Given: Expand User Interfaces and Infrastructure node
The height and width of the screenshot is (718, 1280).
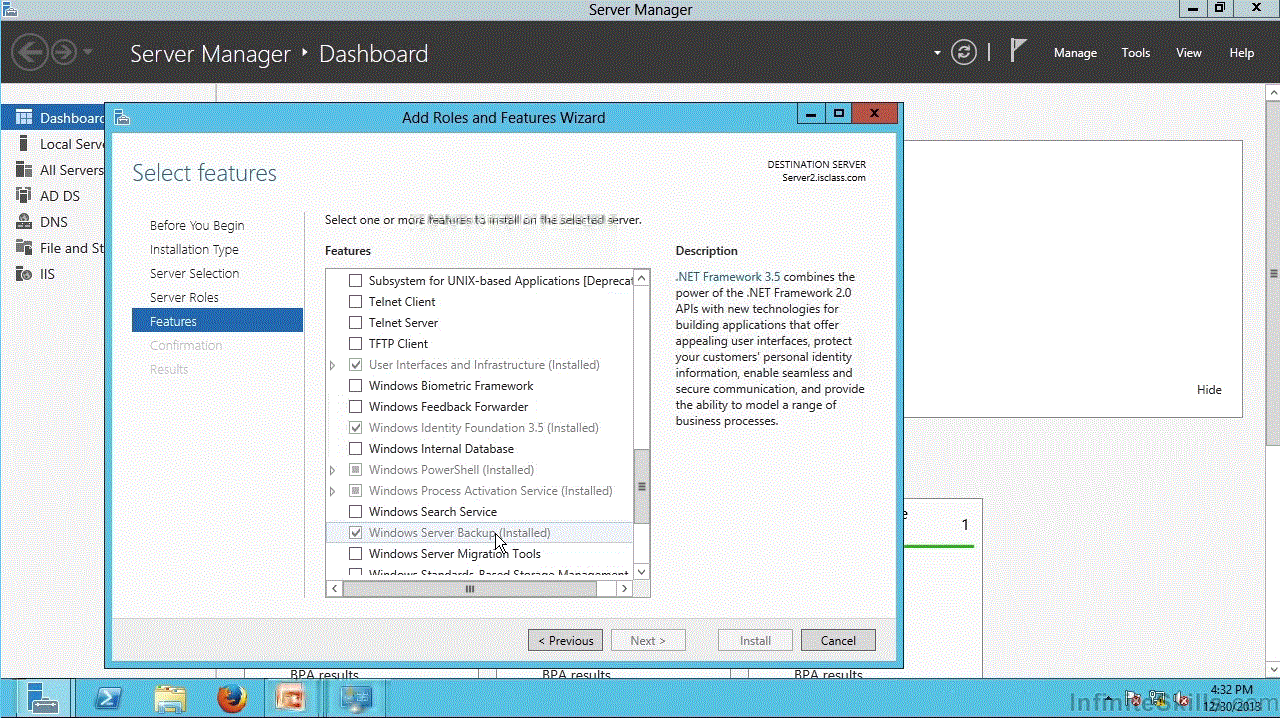Looking at the screenshot, I should [333, 365].
